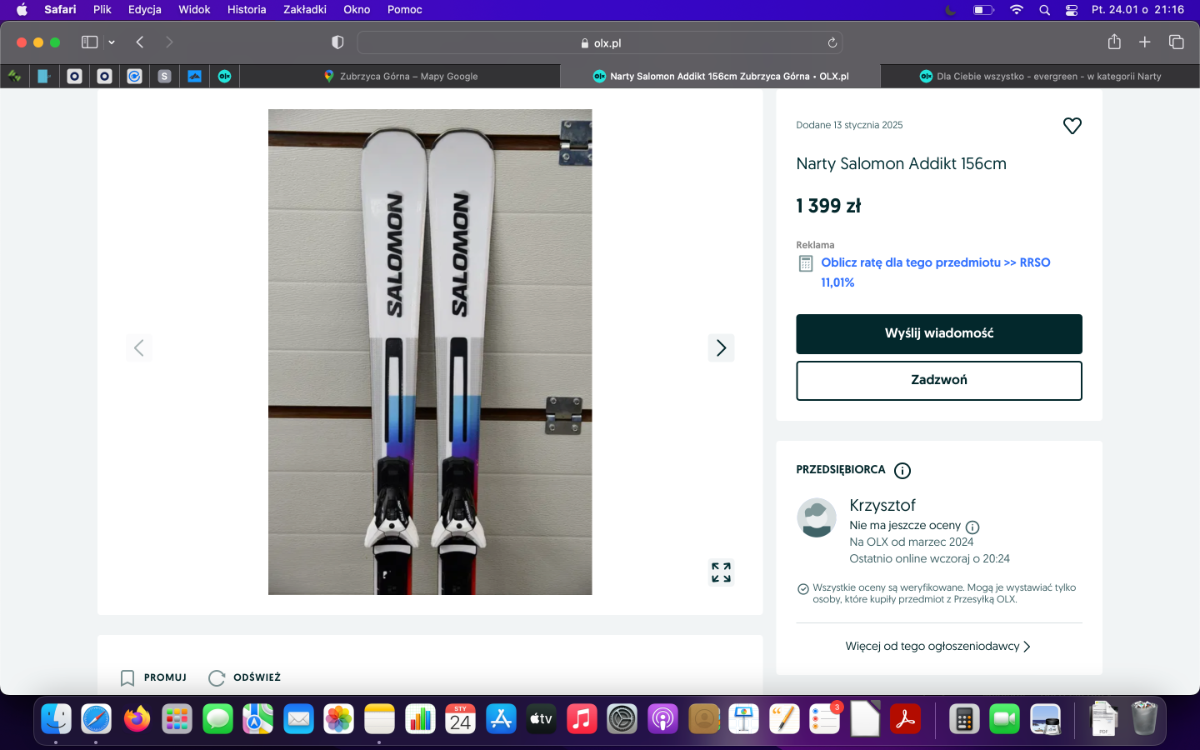Click the price 1 399 zł

(828, 207)
